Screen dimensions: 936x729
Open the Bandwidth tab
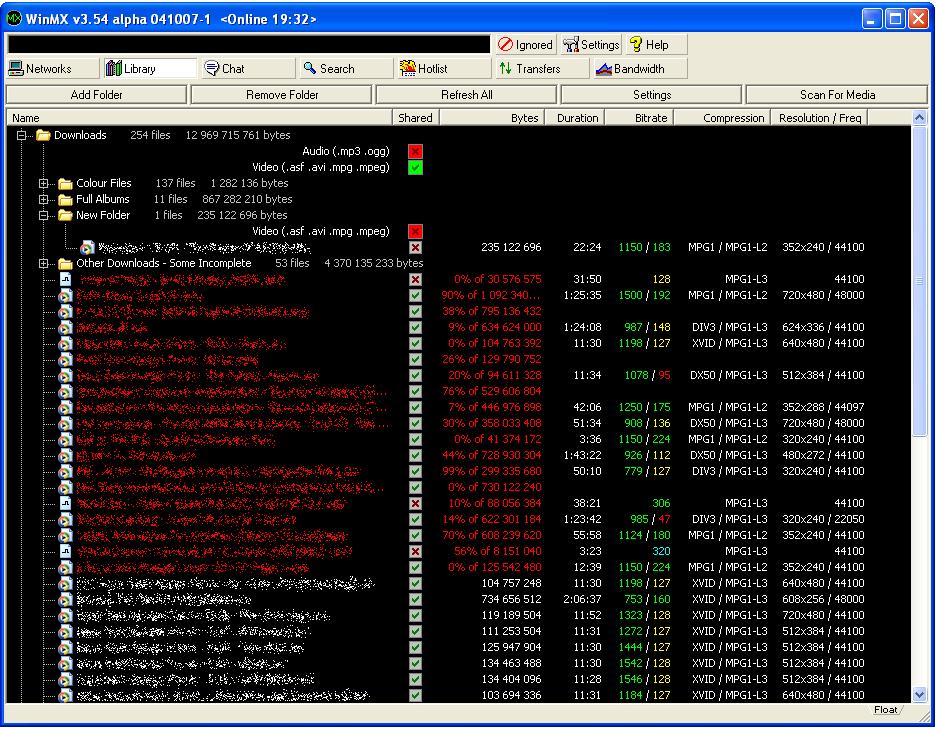pos(640,69)
